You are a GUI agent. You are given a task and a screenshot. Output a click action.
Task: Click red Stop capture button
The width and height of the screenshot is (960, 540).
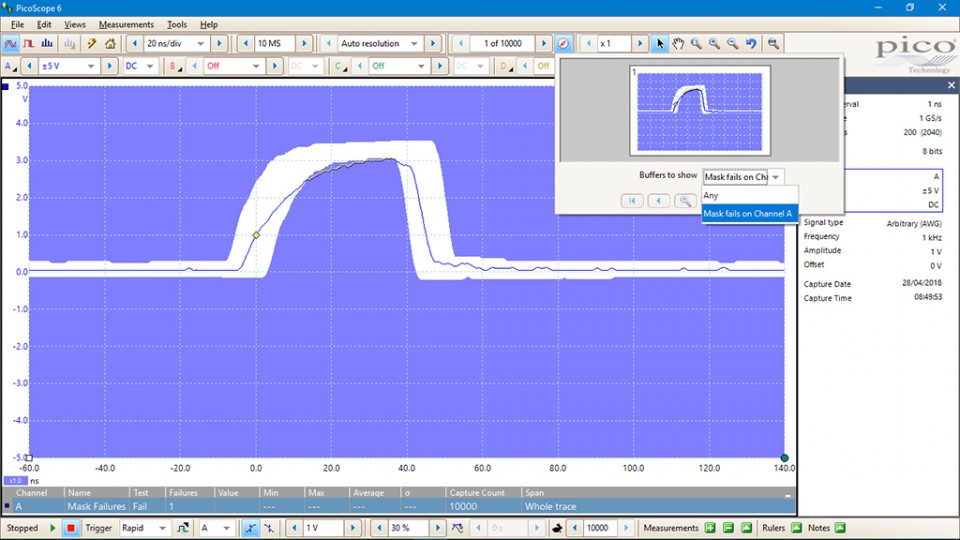[71, 528]
